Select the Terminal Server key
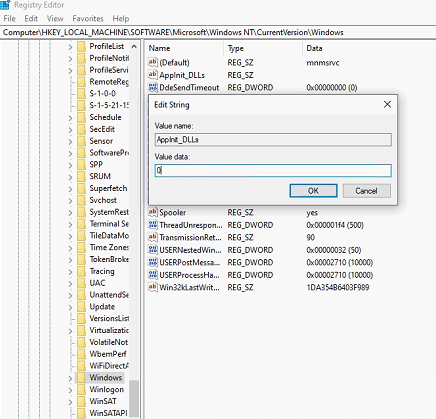Image resolution: width=436 pixels, height=419 pixels. 109,224
